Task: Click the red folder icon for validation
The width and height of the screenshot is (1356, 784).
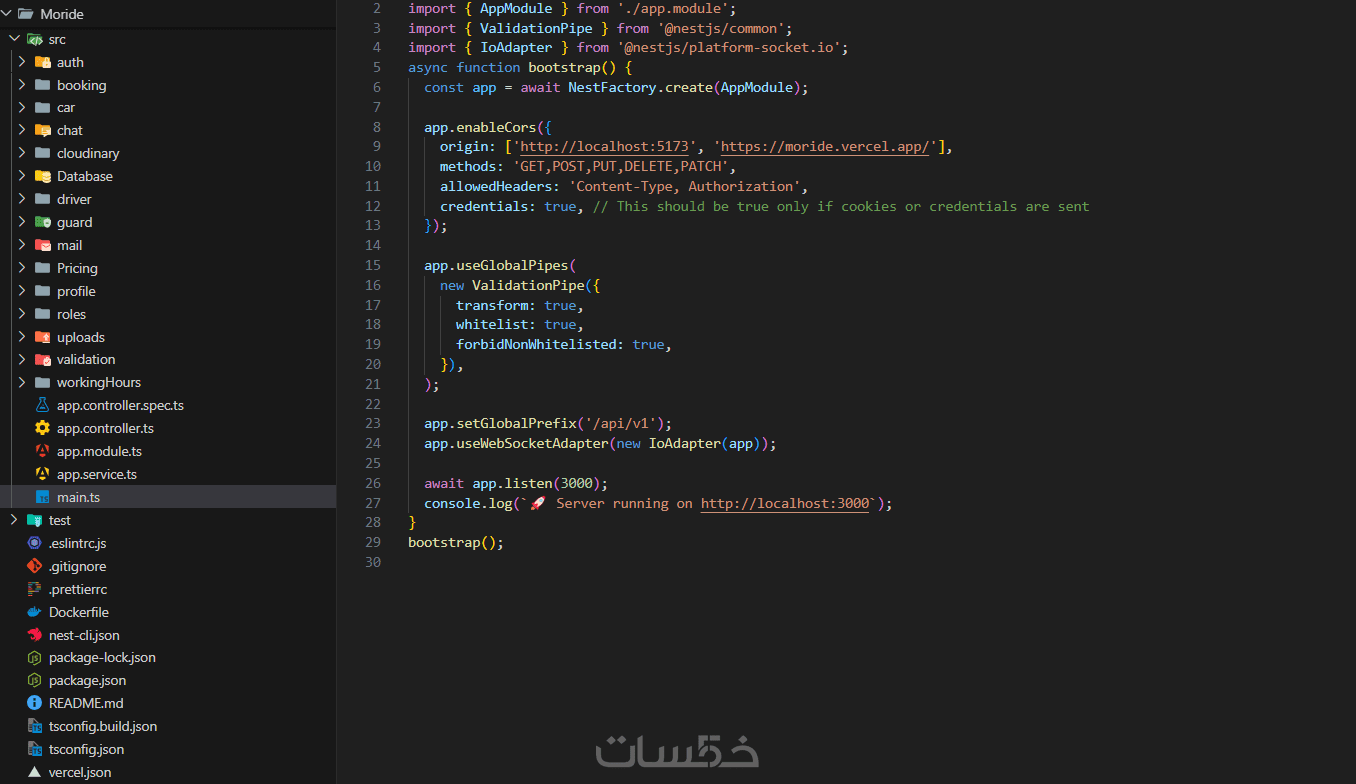Action: pyautogui.click(x=42, y=359)
